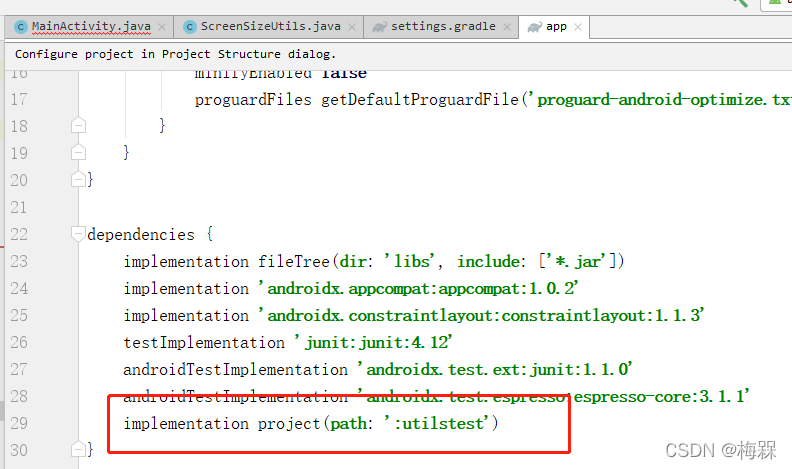792x469 pixels.
Task: Click line number 29 in the gutter
Action: tap(19, 423)
